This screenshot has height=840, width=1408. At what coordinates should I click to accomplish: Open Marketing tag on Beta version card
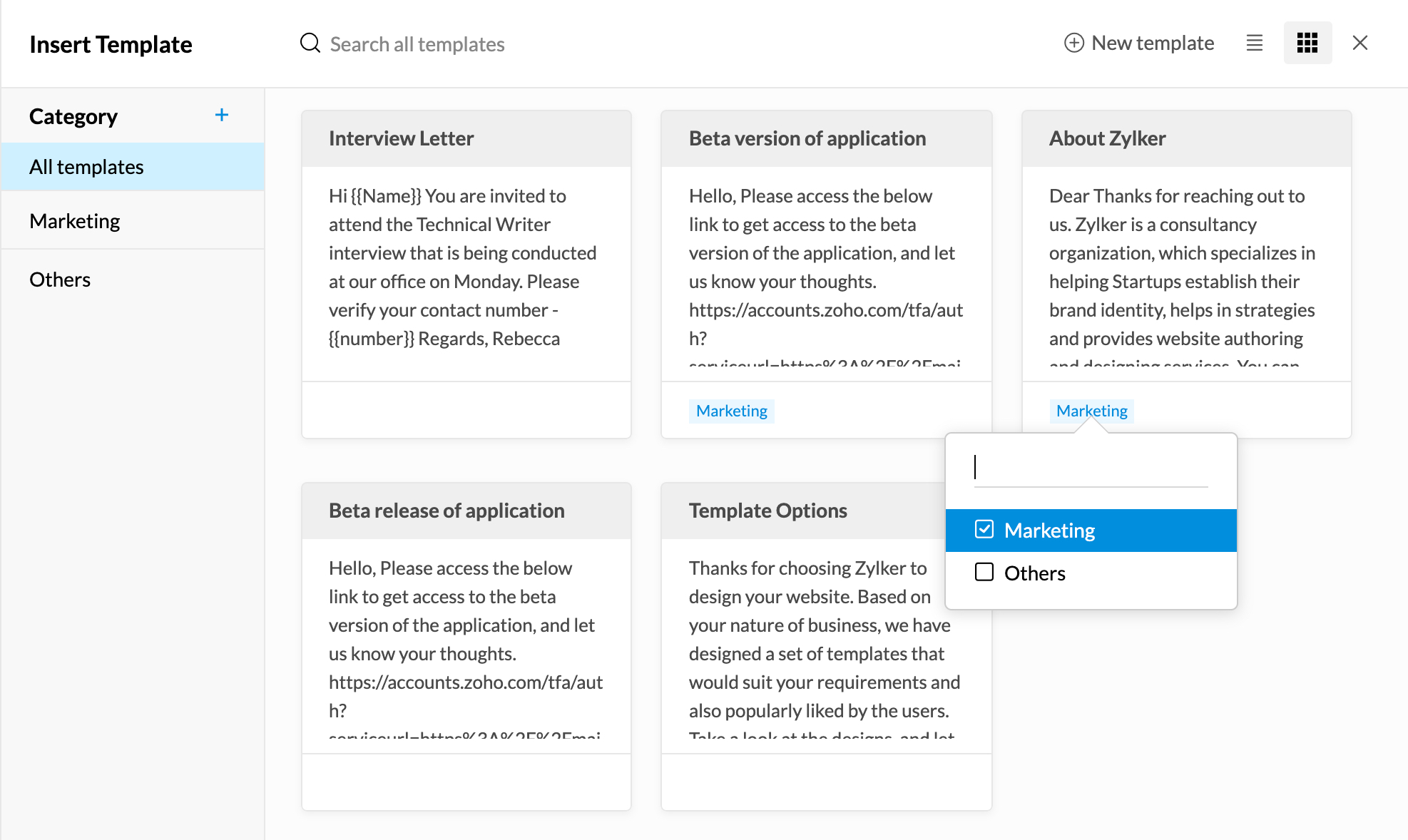[731, 411]
